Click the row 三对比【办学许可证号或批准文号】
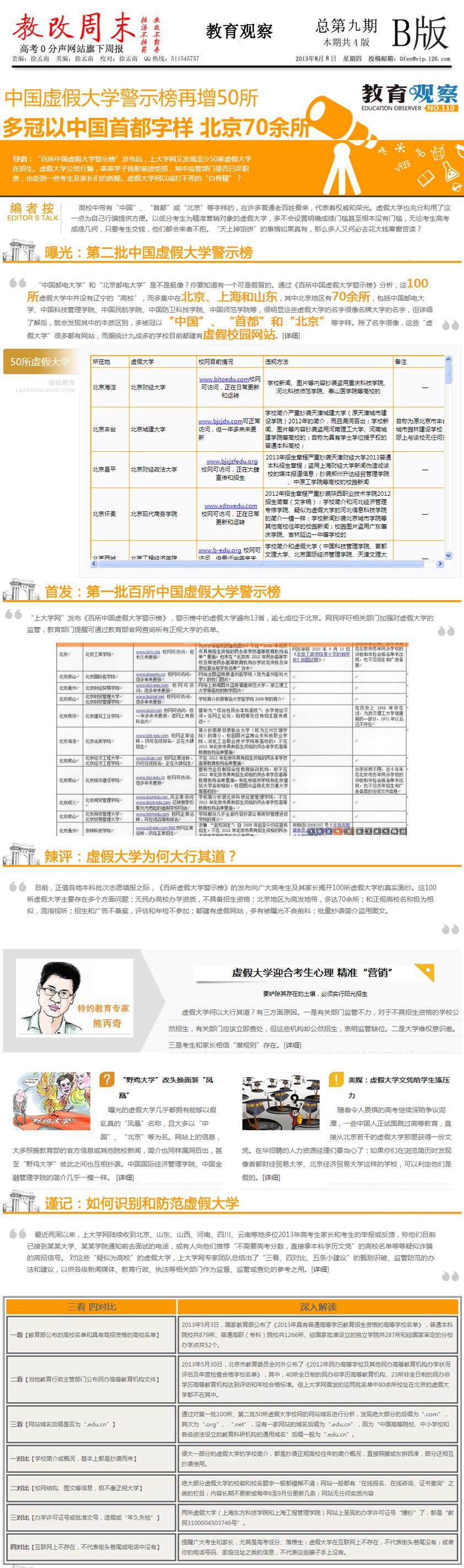Viewport: 464px width, 1568px height. [91, 1517]
